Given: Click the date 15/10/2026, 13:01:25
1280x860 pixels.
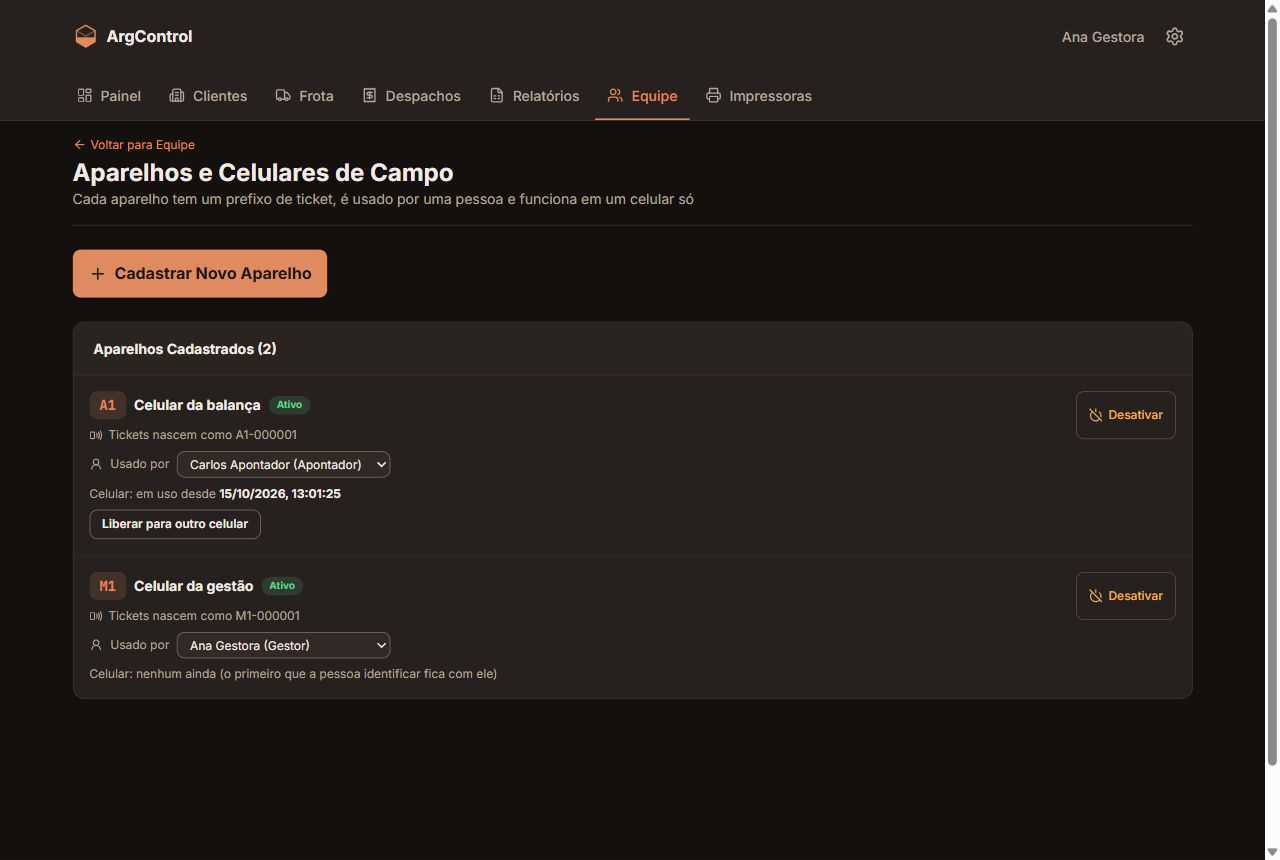Looking at the screenshot, I should tap(280, 494).
